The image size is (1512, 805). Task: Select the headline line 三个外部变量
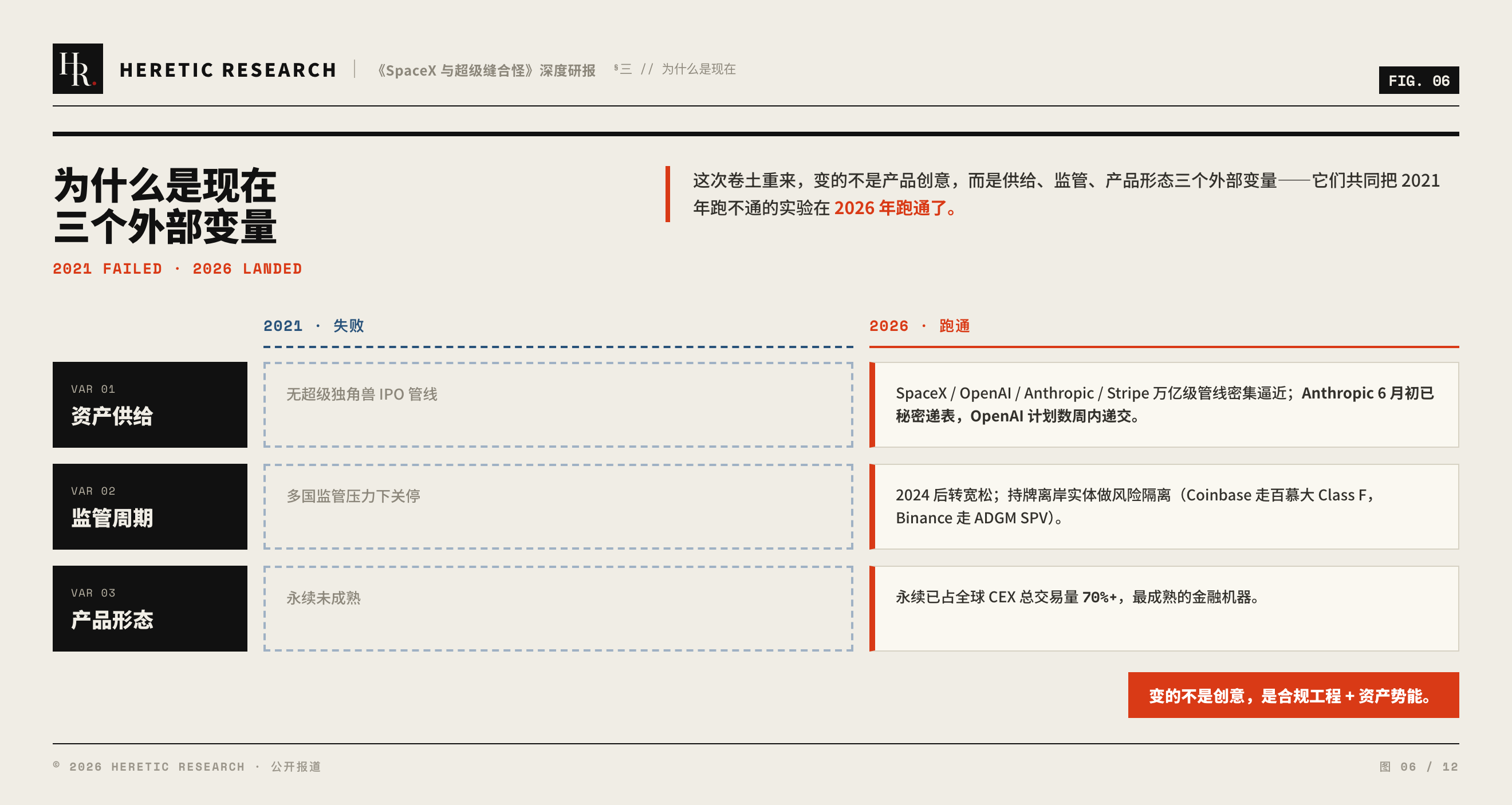[x=166, y=227]
